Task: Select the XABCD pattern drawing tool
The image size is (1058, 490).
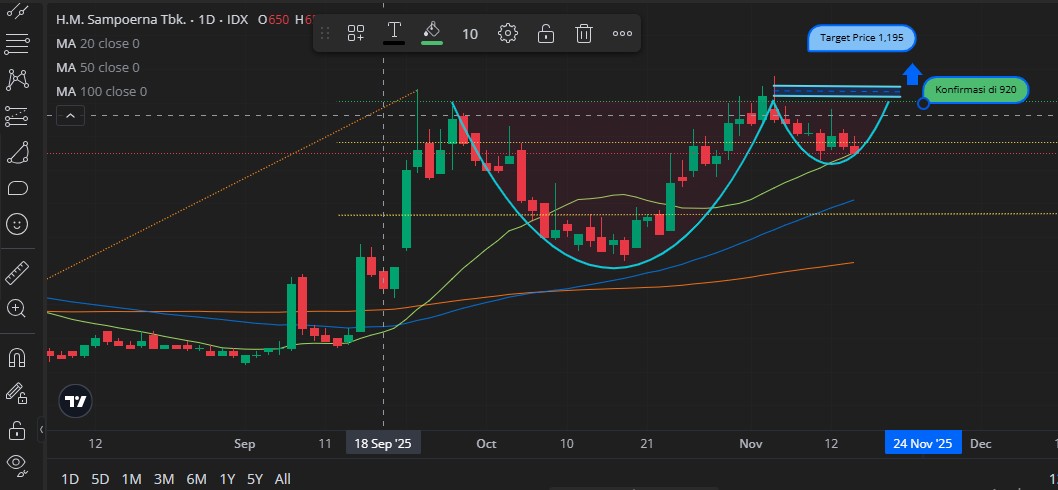Action: point(17,79)
